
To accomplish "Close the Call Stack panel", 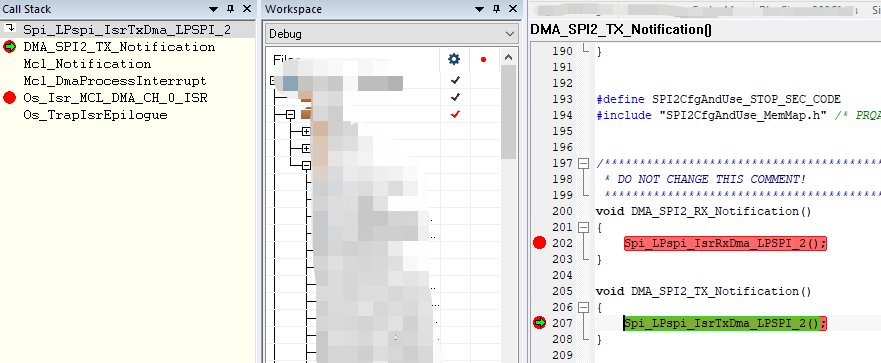I will point(247,9).
